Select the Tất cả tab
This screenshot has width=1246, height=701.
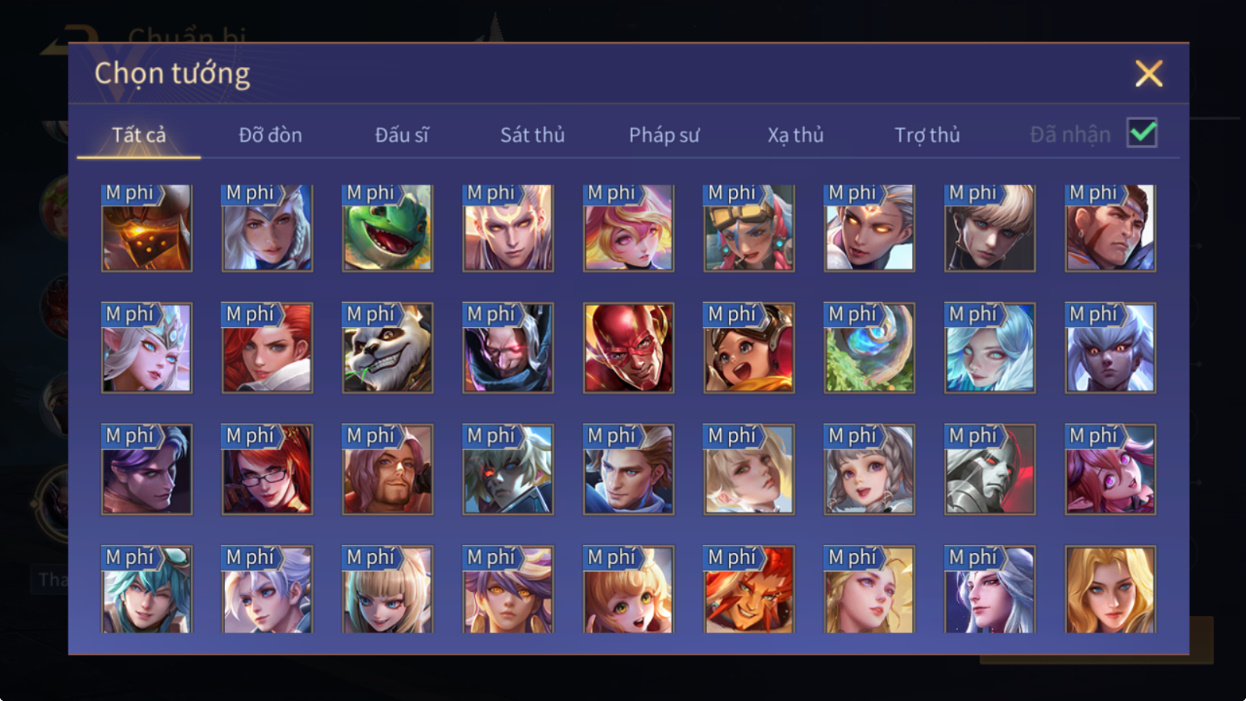pyautogui.click(x=139, y=135)
